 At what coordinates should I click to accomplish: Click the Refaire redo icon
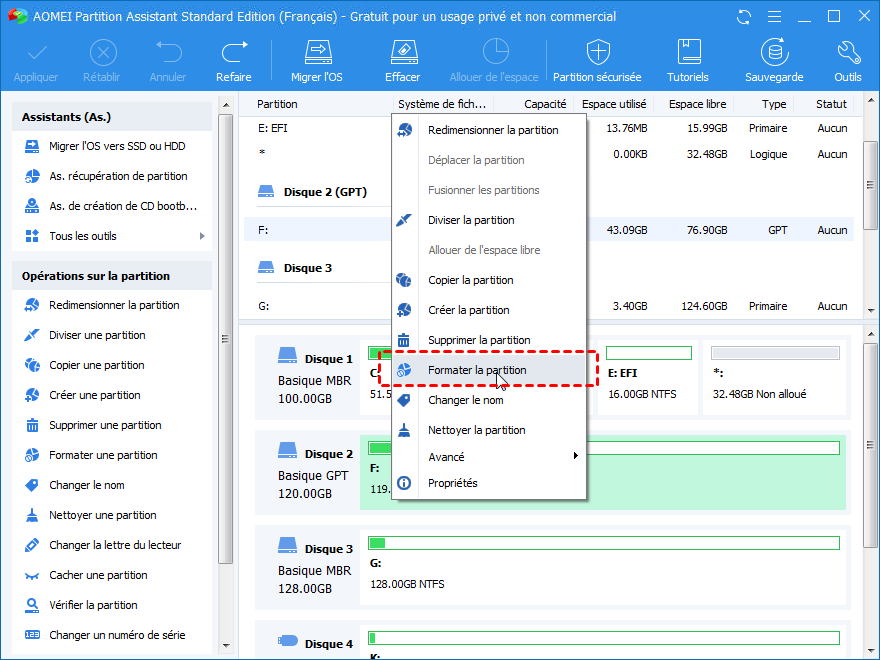[234, 60]
